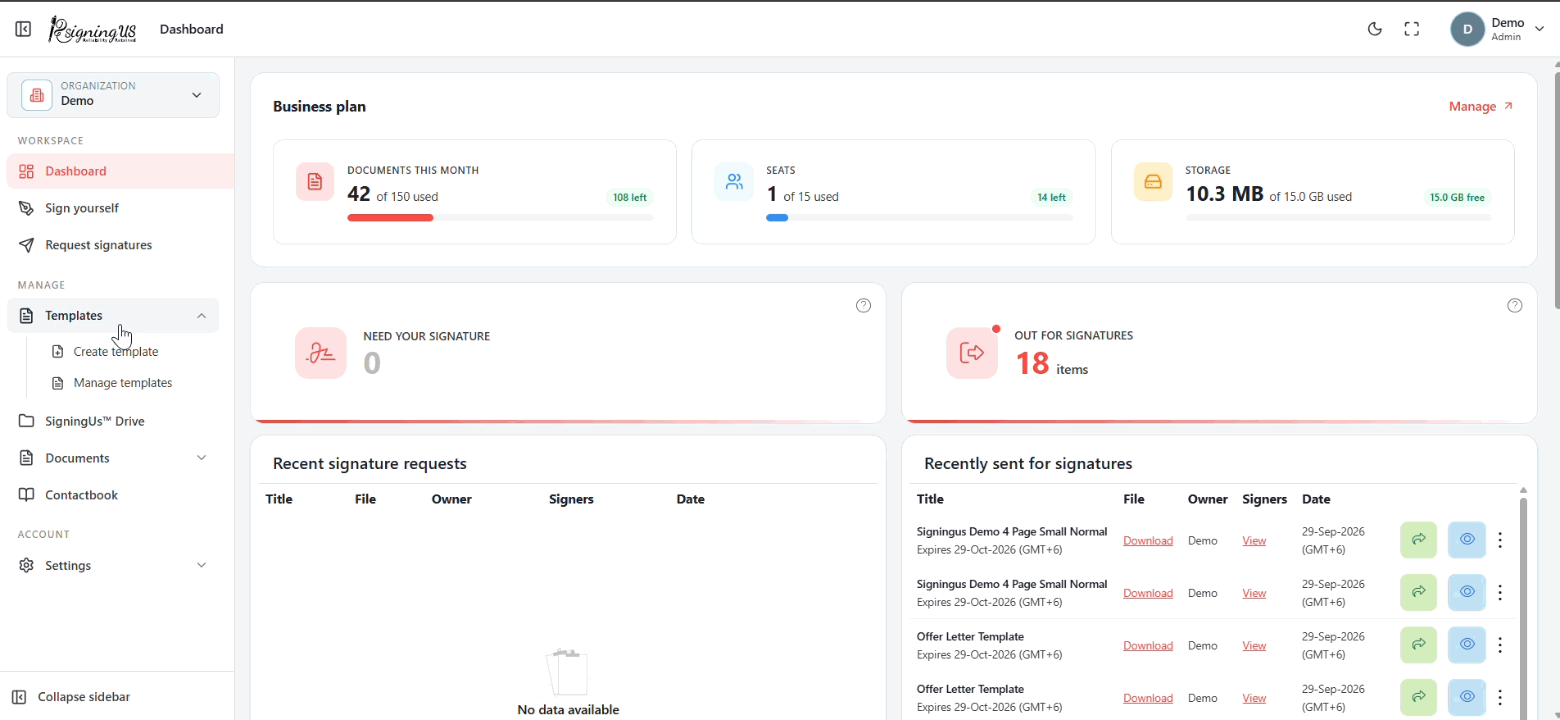The width and height of the screenshot is (1560, 720).
Task: Click the Seats users icon
Action: pos(734,181)
